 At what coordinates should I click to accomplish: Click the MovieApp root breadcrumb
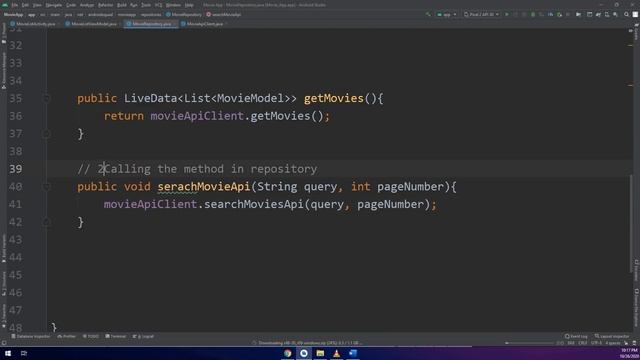(13, 14)
